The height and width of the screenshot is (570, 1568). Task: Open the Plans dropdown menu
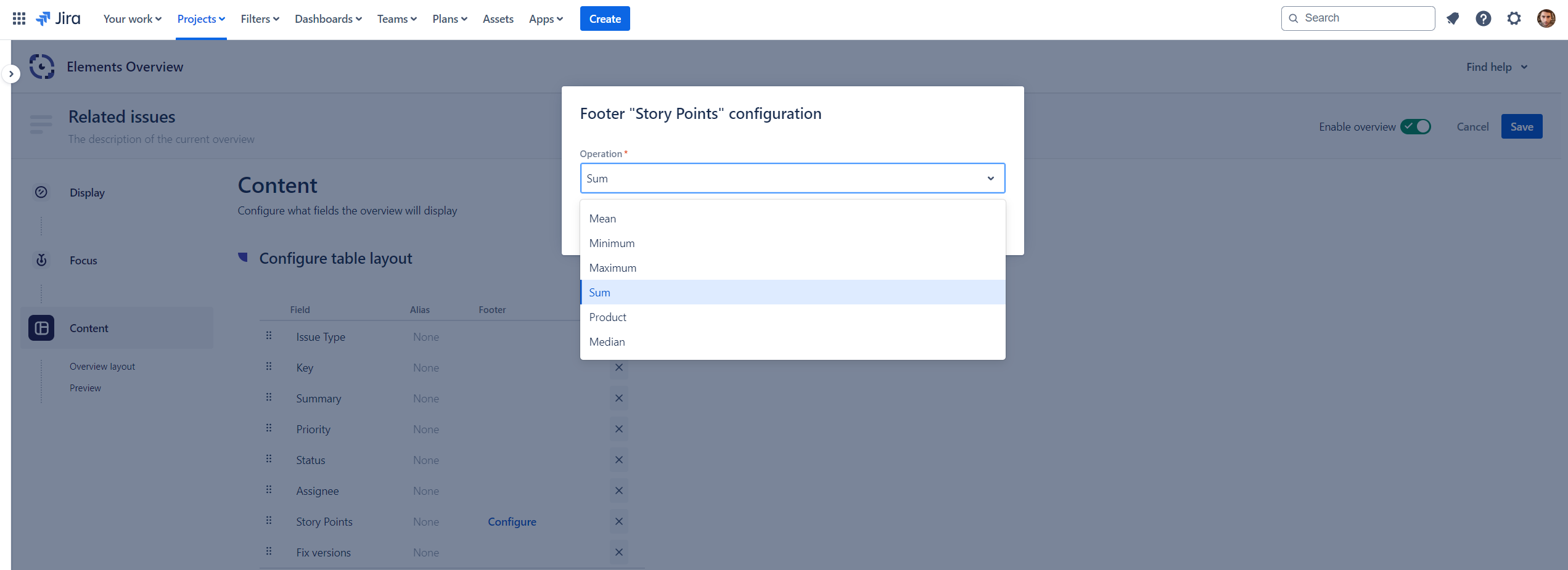click(449, 18)
